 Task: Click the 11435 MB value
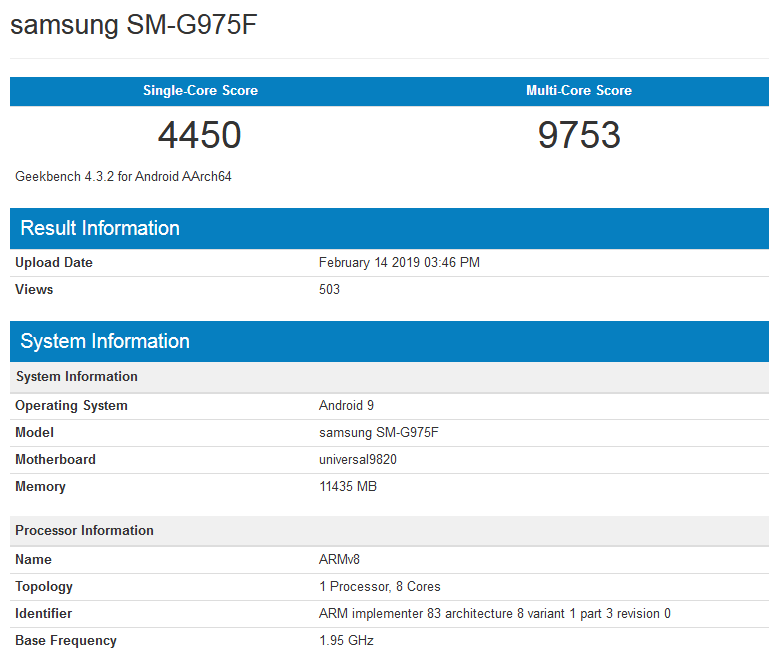[x=348, y=486]
